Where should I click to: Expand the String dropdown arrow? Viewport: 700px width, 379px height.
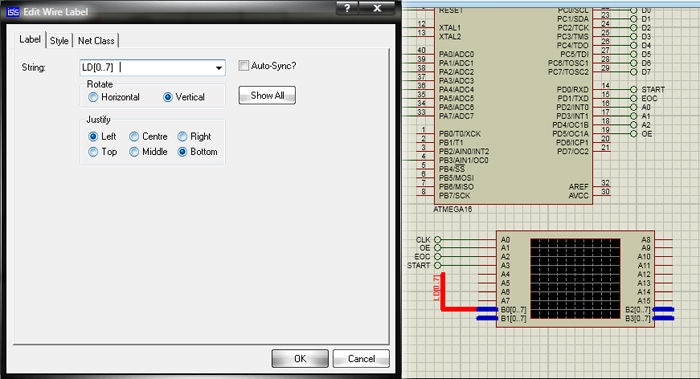pyautogui.click(x=219, y=68)
